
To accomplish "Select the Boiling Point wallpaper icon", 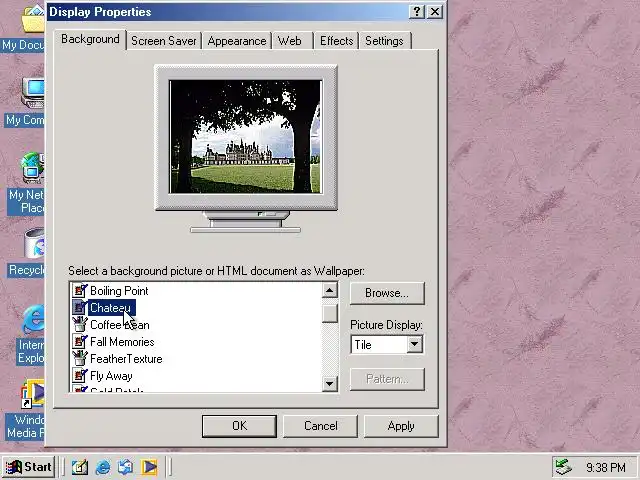I will click(x=80, y=291).
